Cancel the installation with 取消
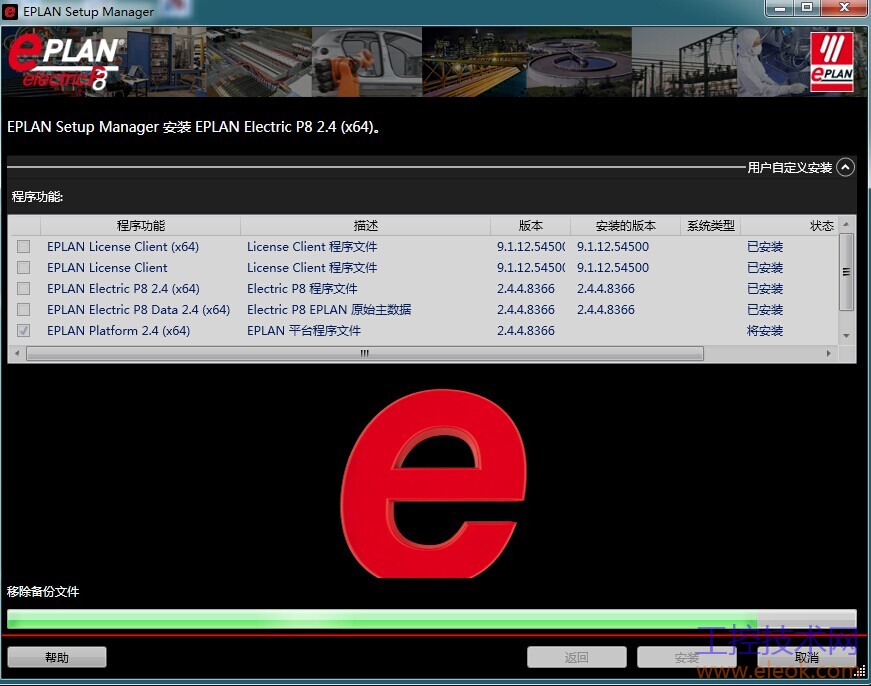871x686 pixels. pyautogui.click(x=807, y=658)
